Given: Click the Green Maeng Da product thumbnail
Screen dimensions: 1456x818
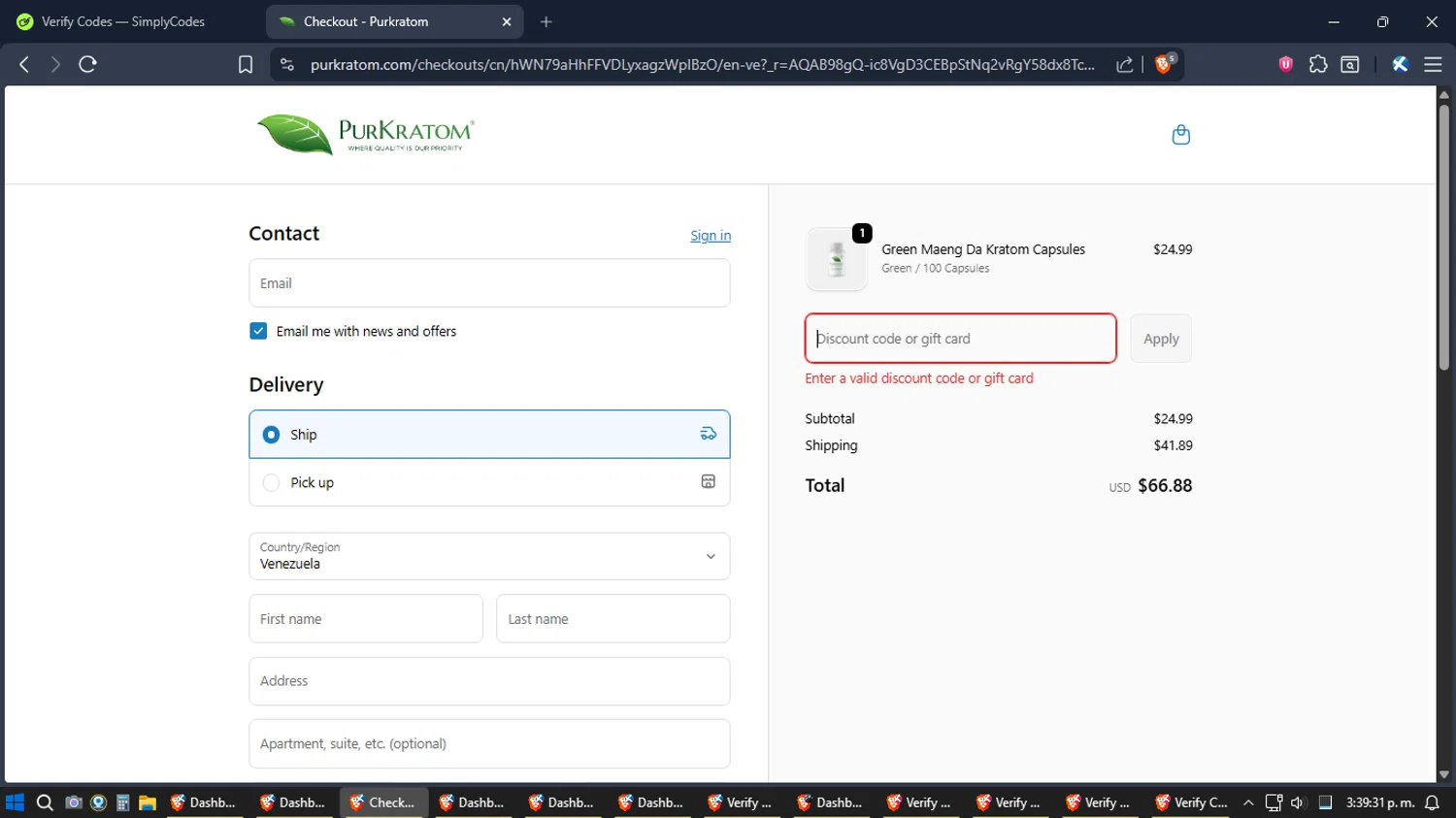Looking at the screenshot, I should (837, 259).
